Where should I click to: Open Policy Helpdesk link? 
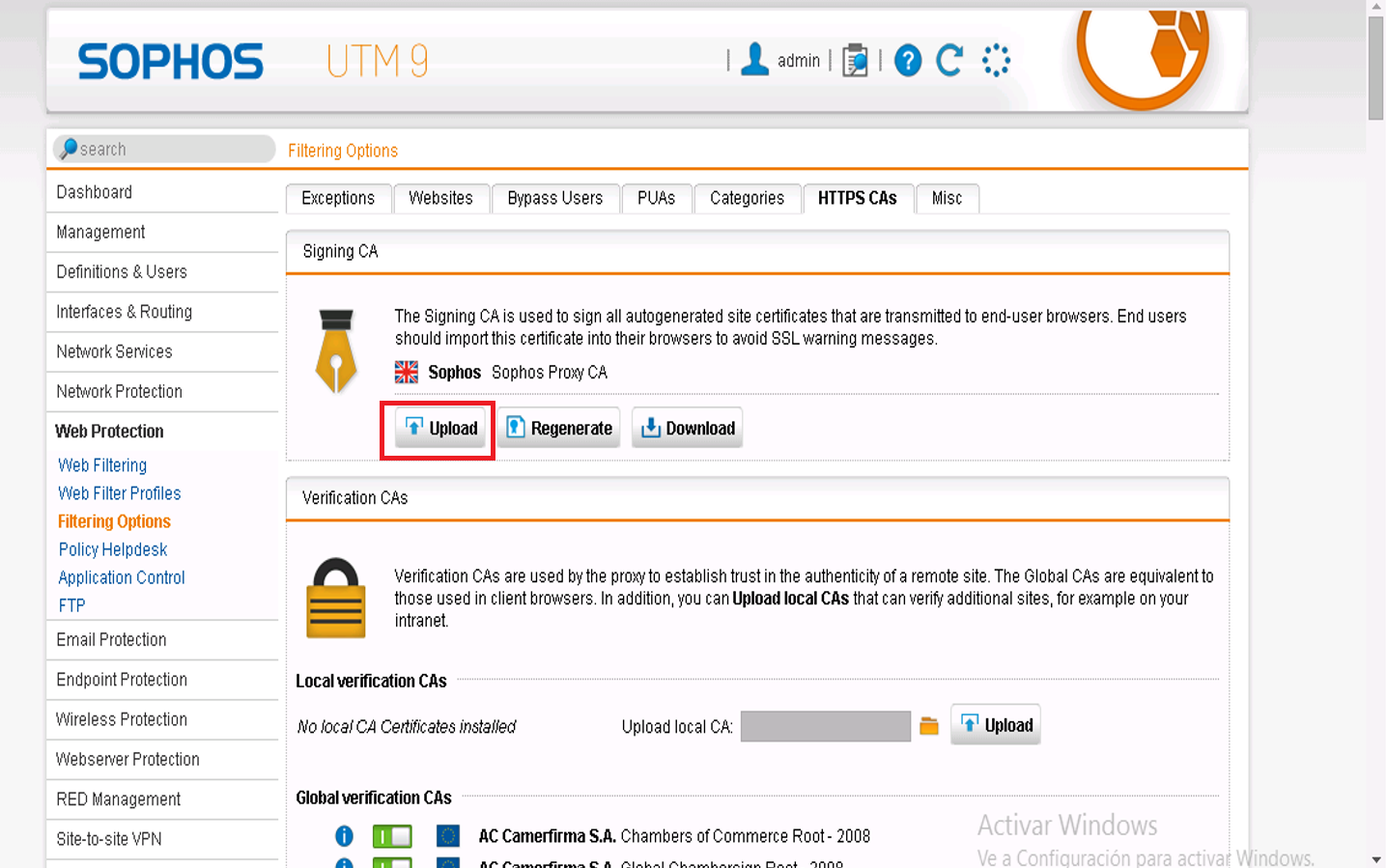pos(113,549)
